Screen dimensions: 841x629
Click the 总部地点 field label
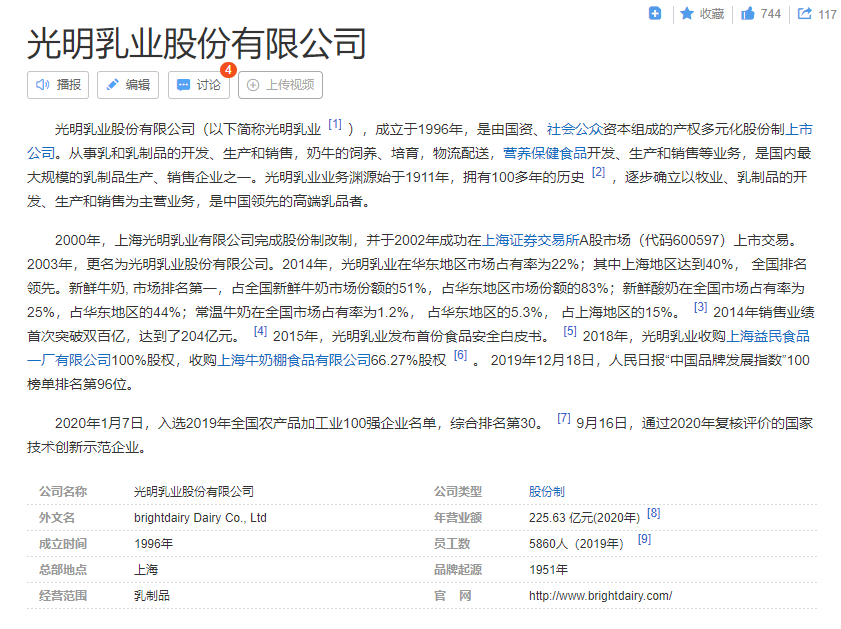pos(63,569)
